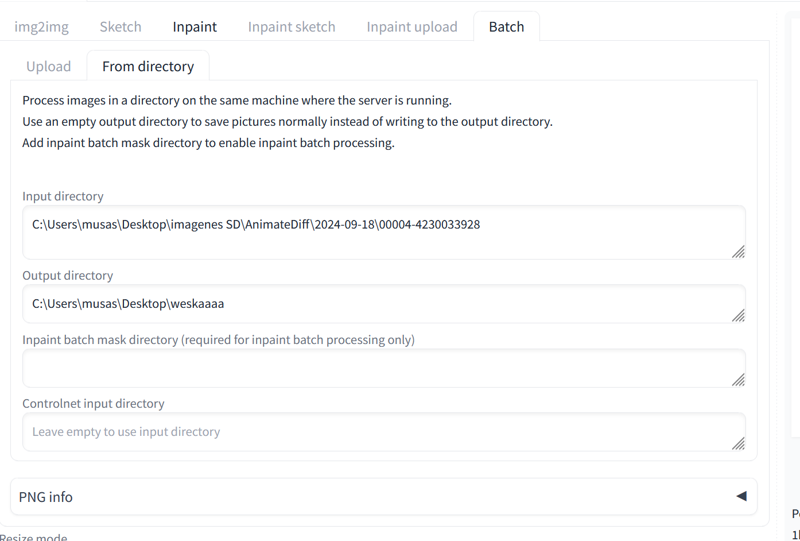Select the Batch tab
Screen dimensions: 800x541
(506, 27)
